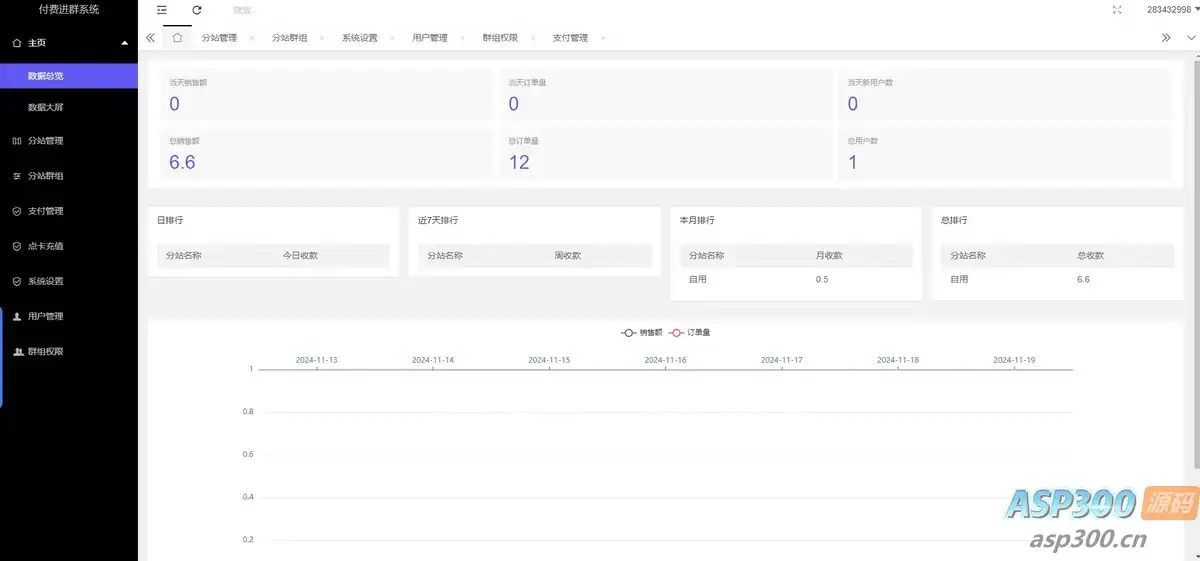
Task: Switch to the 支付管理 tab
Action: coord(570,38)
